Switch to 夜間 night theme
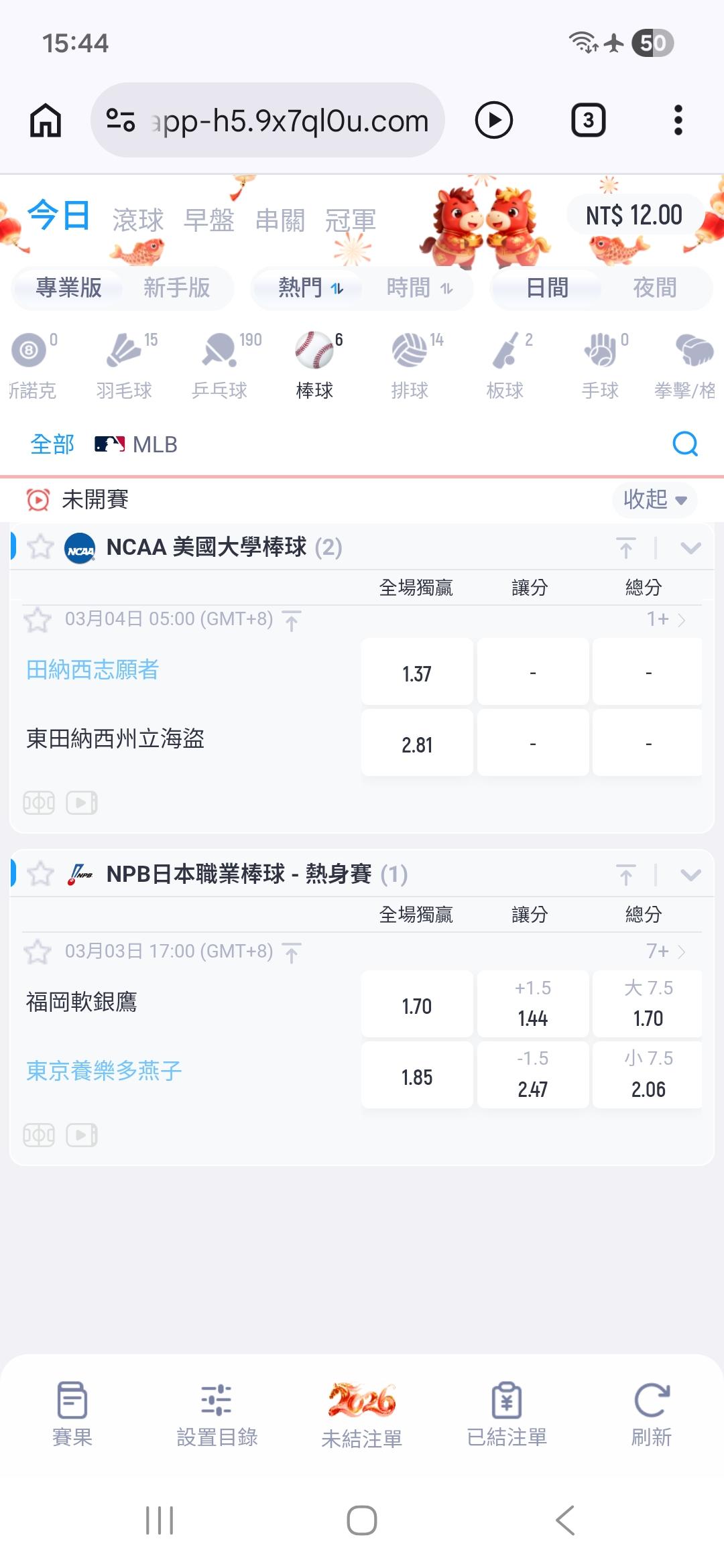The height and width of the screenshot is (1568, 724). pyautogui.click(x=654, y=288)
